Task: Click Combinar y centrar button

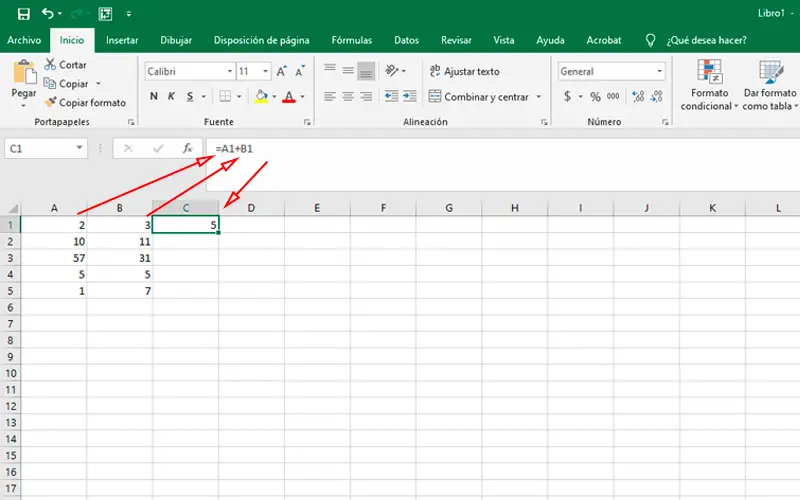Action: point(479,96)
